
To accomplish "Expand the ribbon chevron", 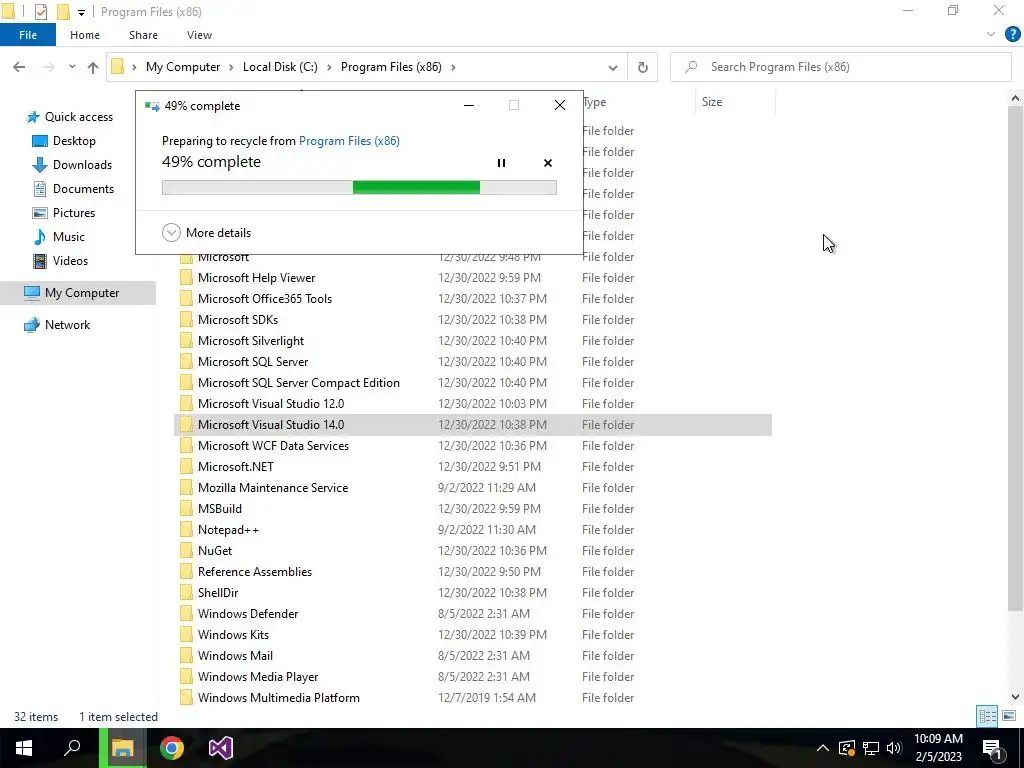I will [x=991, y=35].
